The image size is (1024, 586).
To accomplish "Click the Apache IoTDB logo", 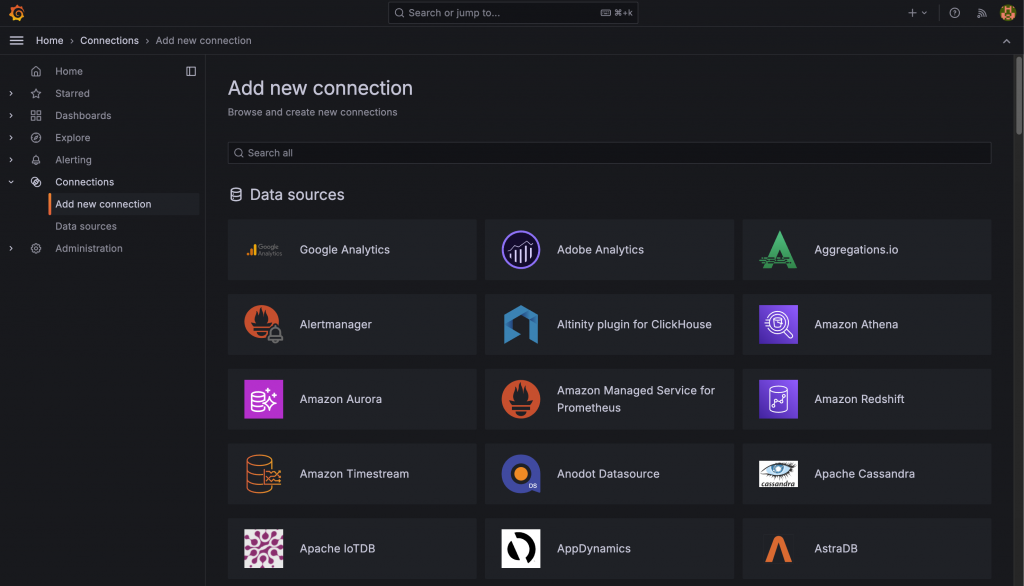I will pos(264,549).
